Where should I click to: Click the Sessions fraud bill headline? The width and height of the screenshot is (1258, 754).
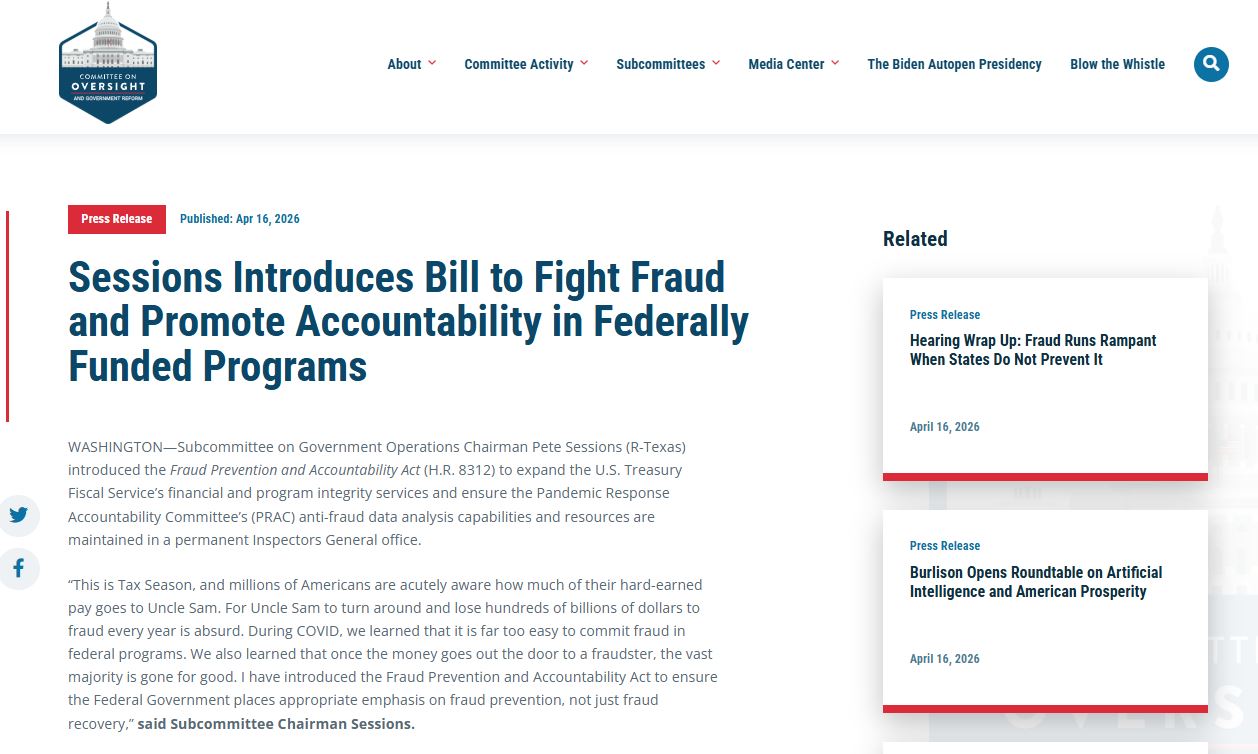[x=408, y=322]
